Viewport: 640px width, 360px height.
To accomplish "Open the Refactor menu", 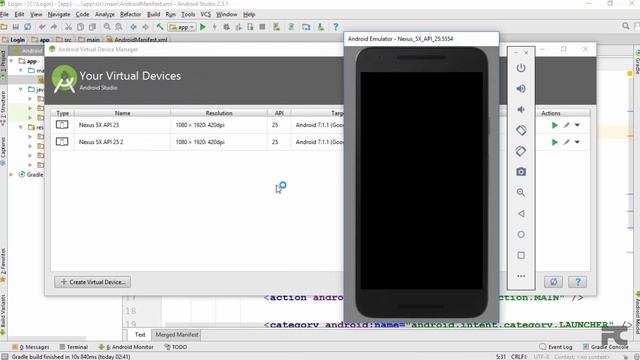I will point(130,14).
